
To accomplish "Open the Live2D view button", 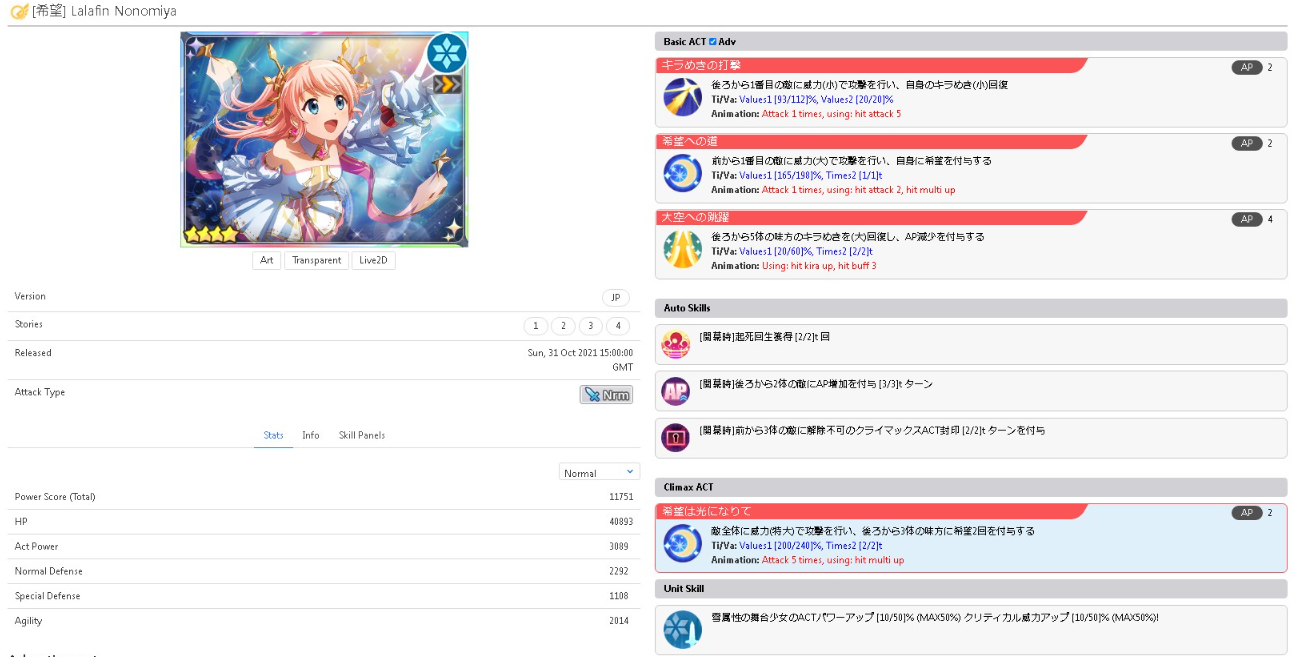I will coord(373,260).
